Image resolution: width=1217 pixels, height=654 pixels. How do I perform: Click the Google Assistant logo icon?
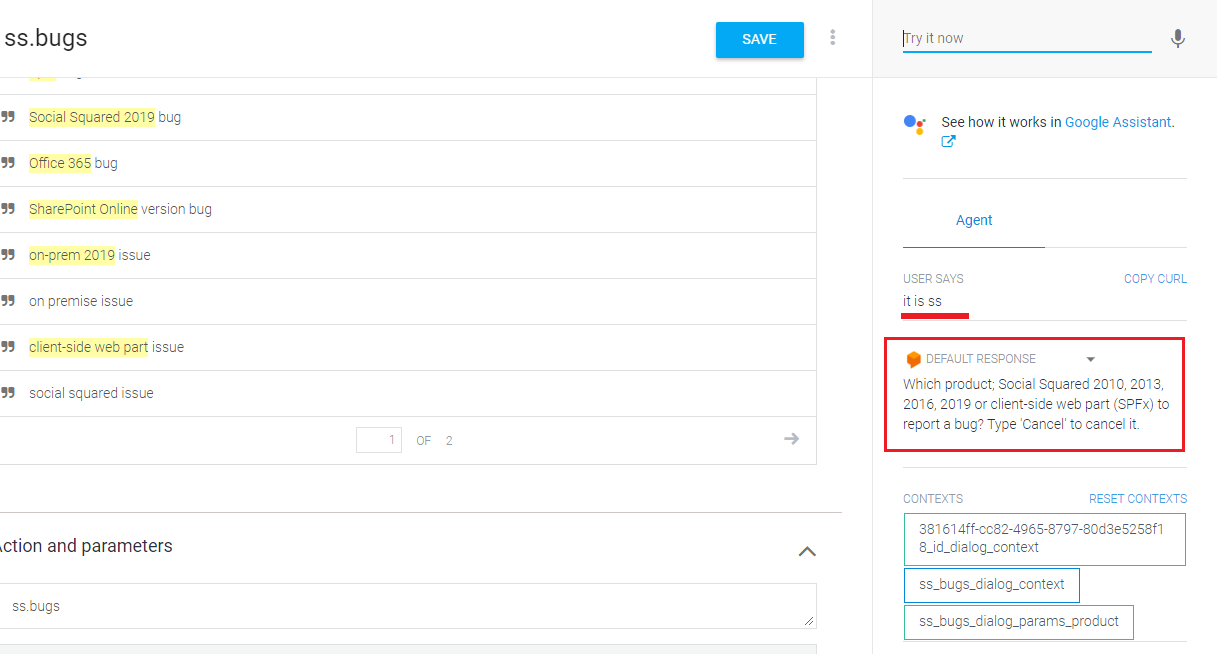(x=914, y=124)
